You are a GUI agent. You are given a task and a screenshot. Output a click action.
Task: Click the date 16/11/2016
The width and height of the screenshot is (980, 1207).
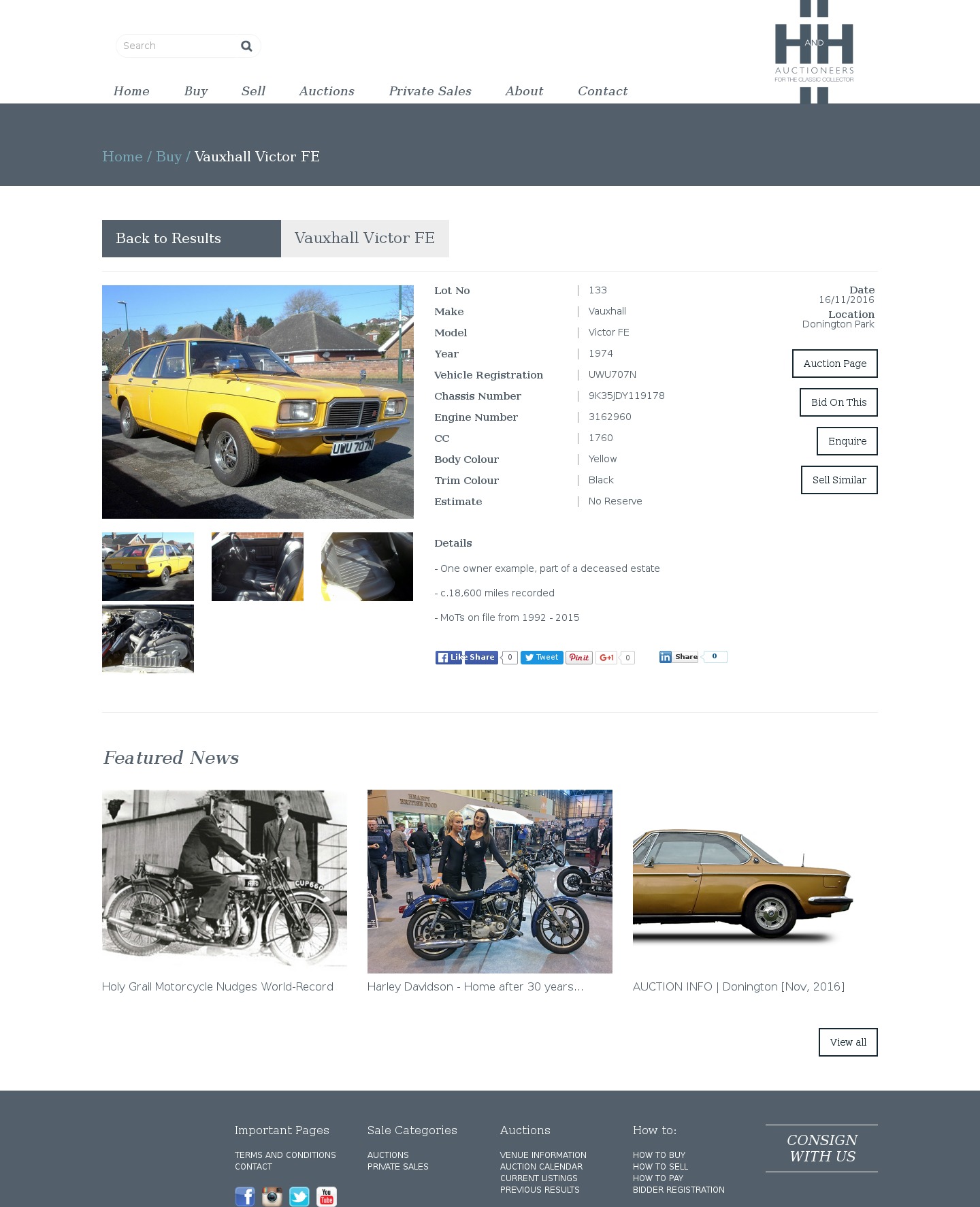847,300
